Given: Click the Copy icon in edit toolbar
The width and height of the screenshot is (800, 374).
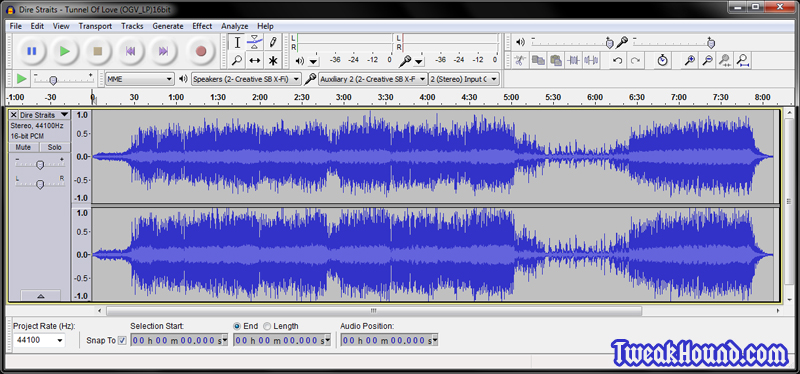Looking at the screenshot, I should (x=538, y=60).
